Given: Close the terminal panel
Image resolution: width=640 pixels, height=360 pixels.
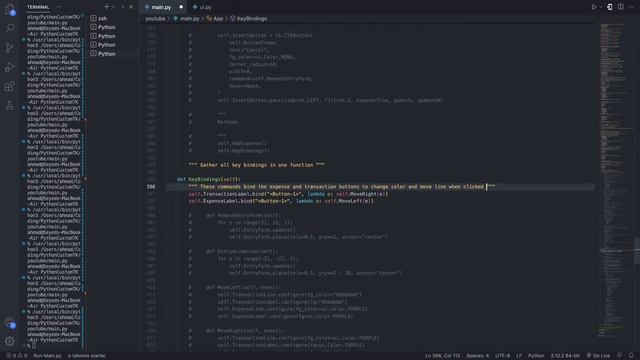Looking at the screenshot, I should tap(131, 7).
